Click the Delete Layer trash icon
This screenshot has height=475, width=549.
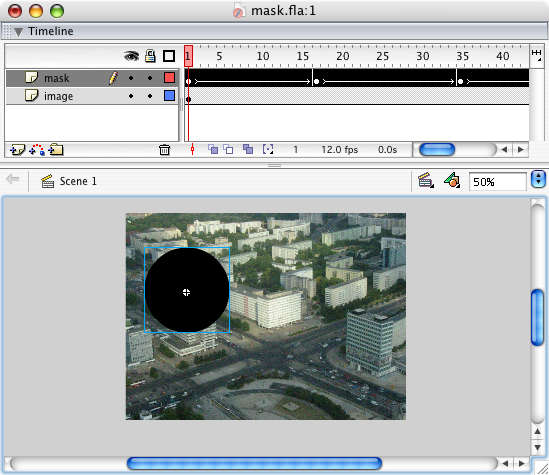164,150
